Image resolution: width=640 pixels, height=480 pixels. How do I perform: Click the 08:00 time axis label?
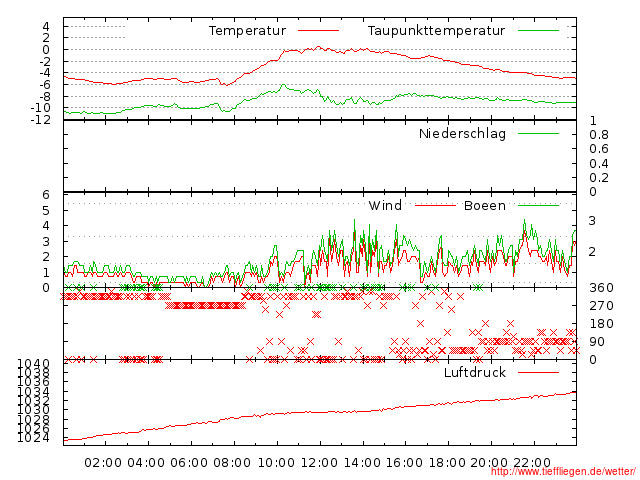[232, 462]
